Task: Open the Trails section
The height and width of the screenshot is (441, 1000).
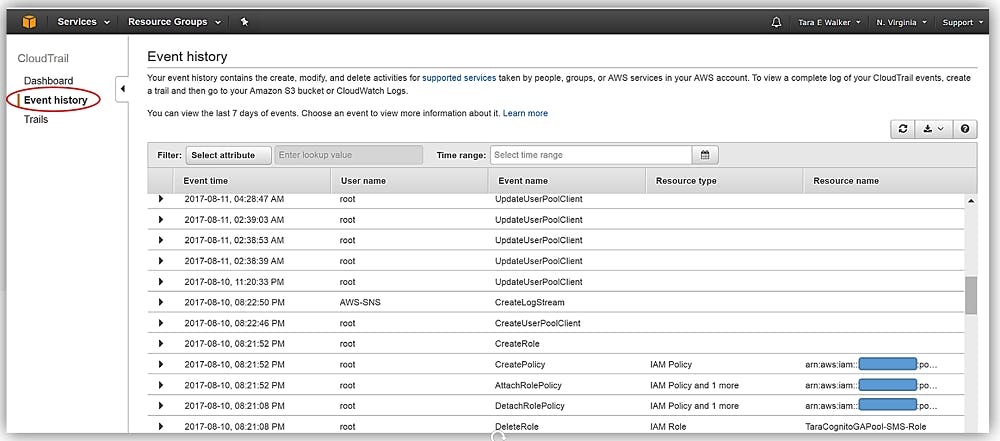Action: point(36,119)
